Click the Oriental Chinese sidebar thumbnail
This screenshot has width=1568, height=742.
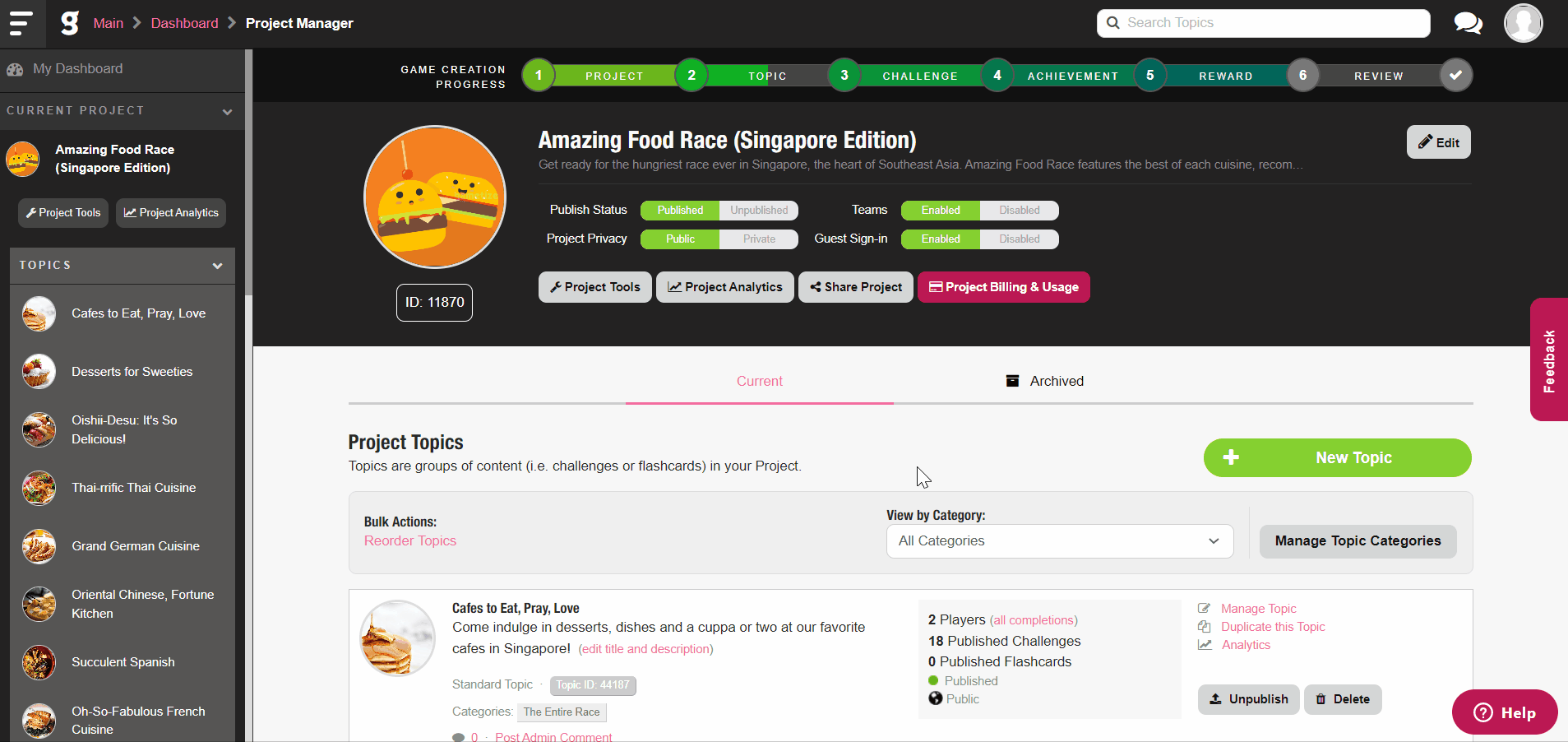click(39, 604)
